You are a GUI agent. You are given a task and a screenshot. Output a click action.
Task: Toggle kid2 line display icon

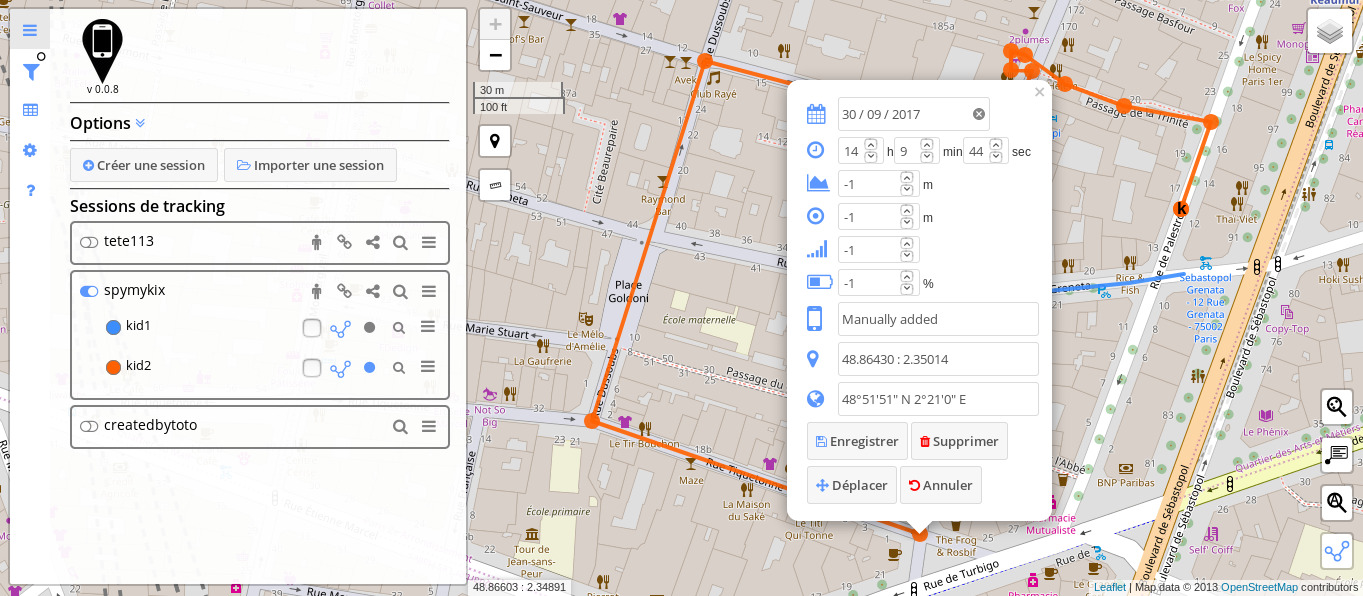341,368
